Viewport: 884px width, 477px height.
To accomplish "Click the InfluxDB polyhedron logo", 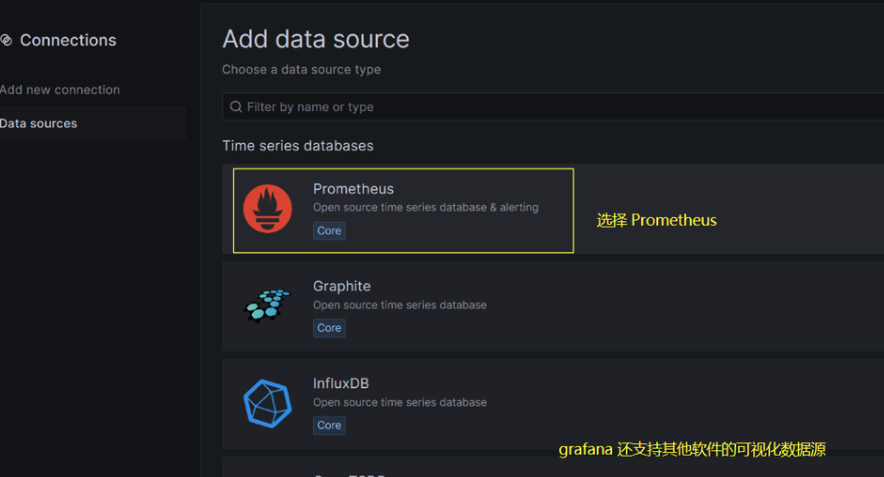I will point(268,403).
